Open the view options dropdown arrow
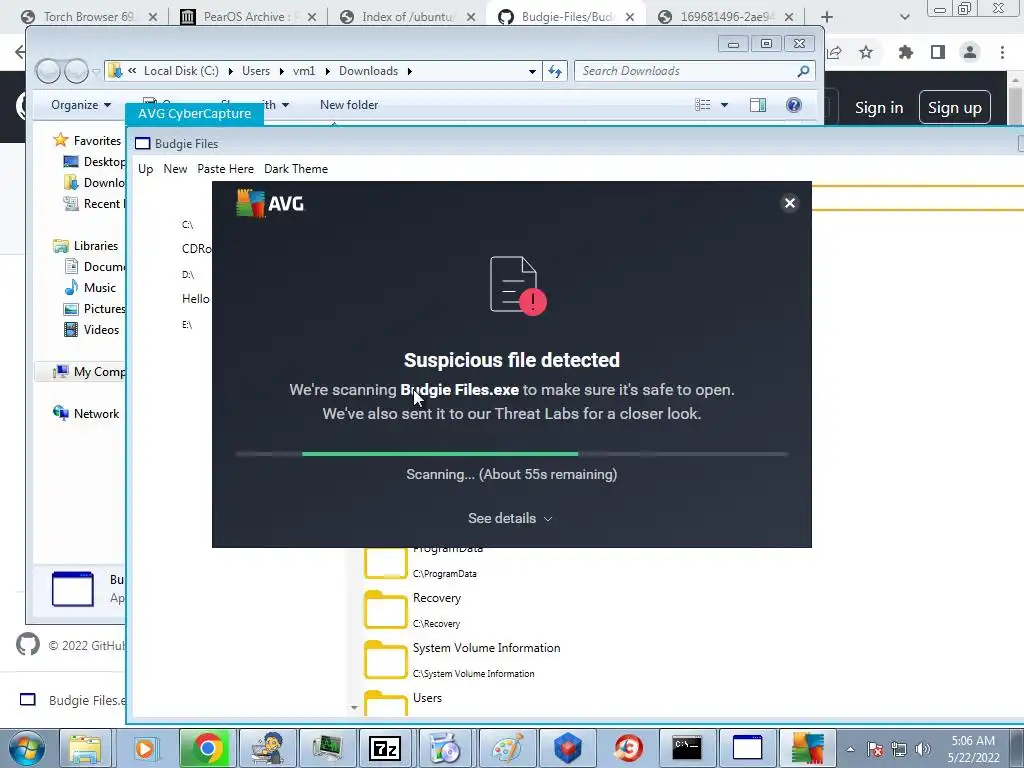1024x768 pixels. (x=724, y=105)
